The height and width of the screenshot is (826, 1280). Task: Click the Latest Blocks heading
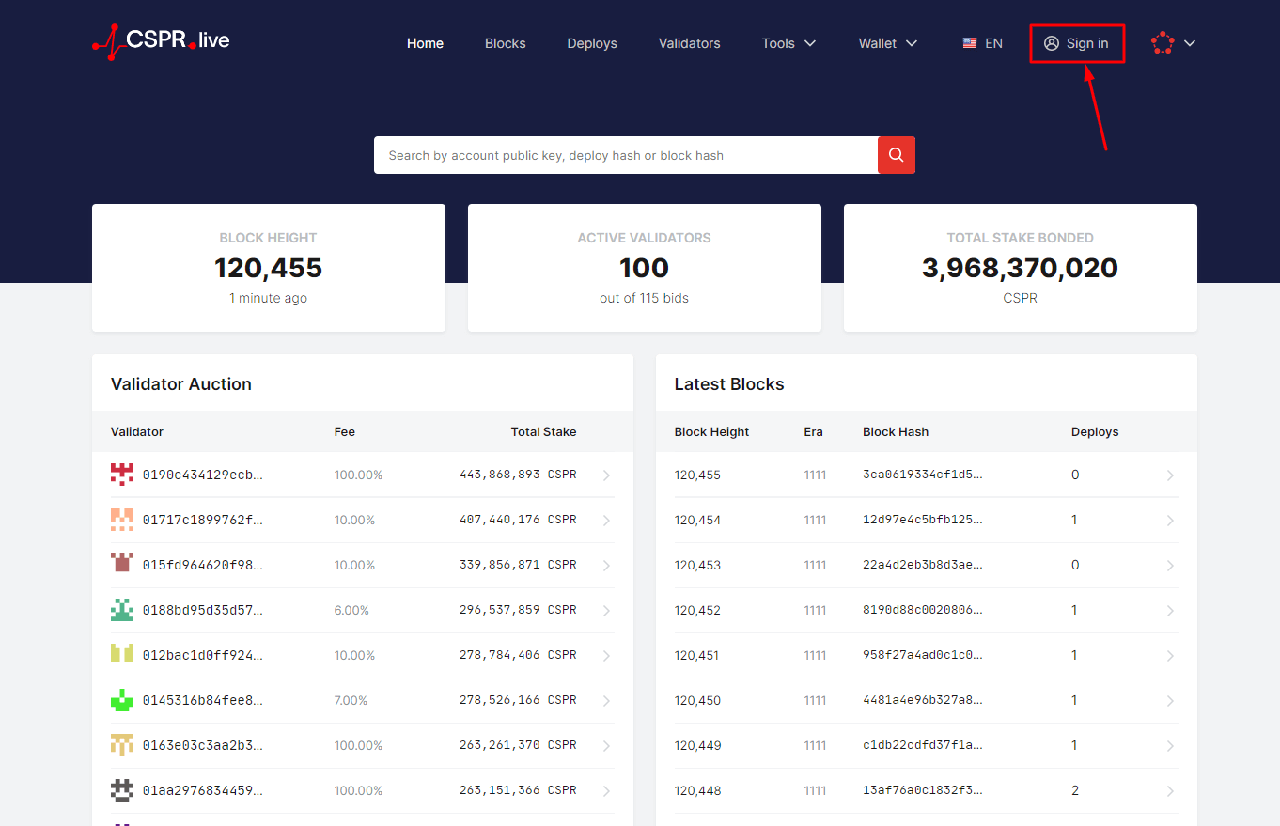coord(729,384)
